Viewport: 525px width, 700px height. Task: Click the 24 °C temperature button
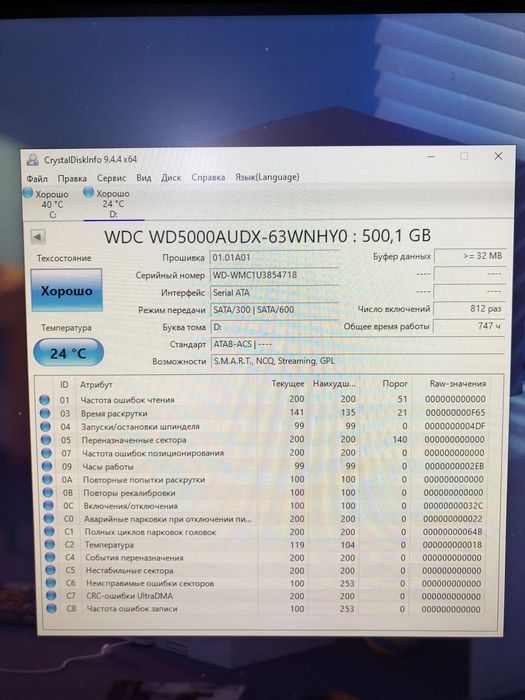click(68, 353)
